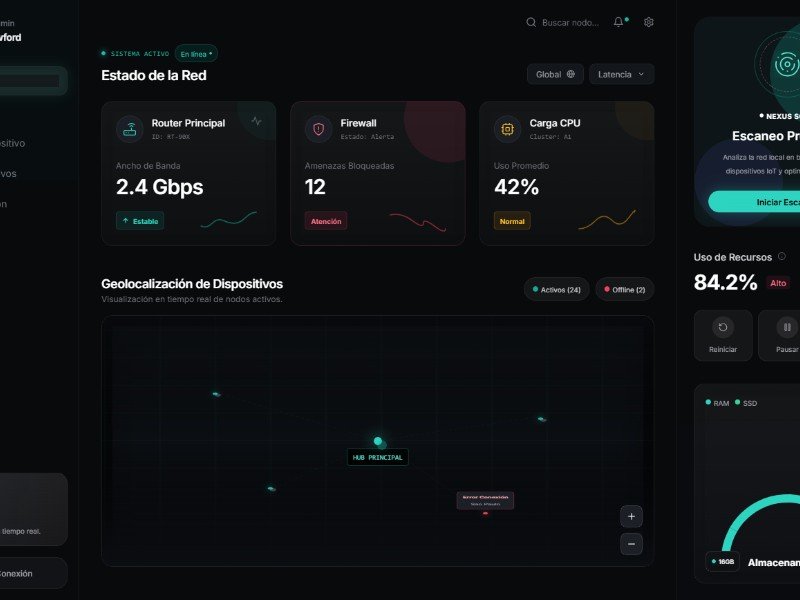The width and height of the screenshot is (800, 600).
Task: Toggle the SSD legend series
Action: coord(746,402)
